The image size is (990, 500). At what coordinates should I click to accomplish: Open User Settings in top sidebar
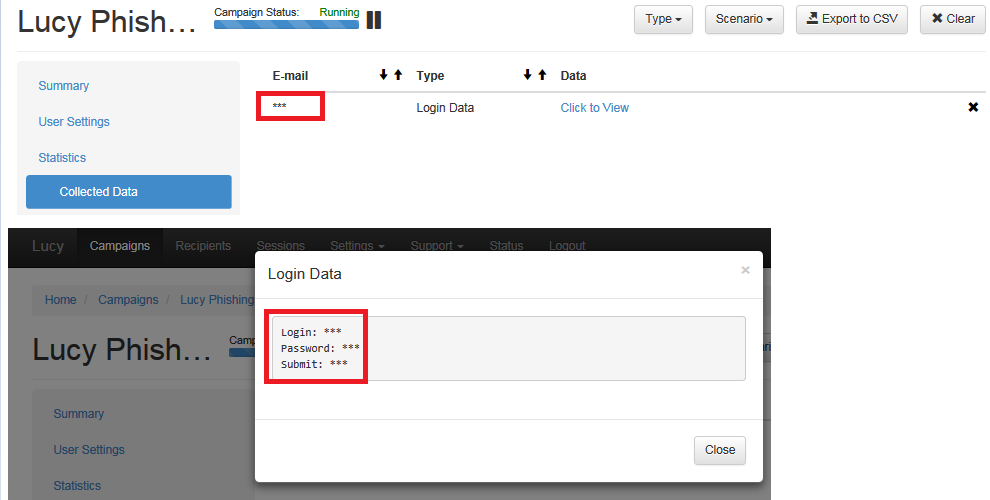(x=74, y=122)
